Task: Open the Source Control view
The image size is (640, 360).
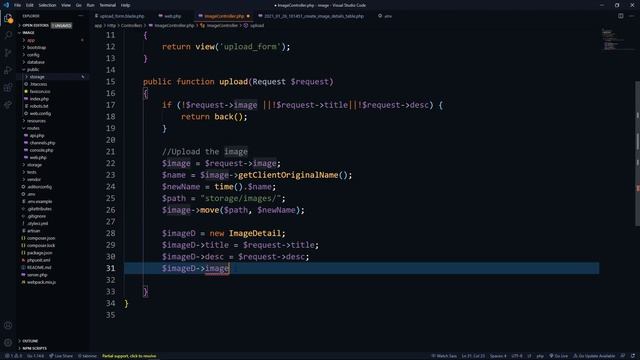Action: 8,53
